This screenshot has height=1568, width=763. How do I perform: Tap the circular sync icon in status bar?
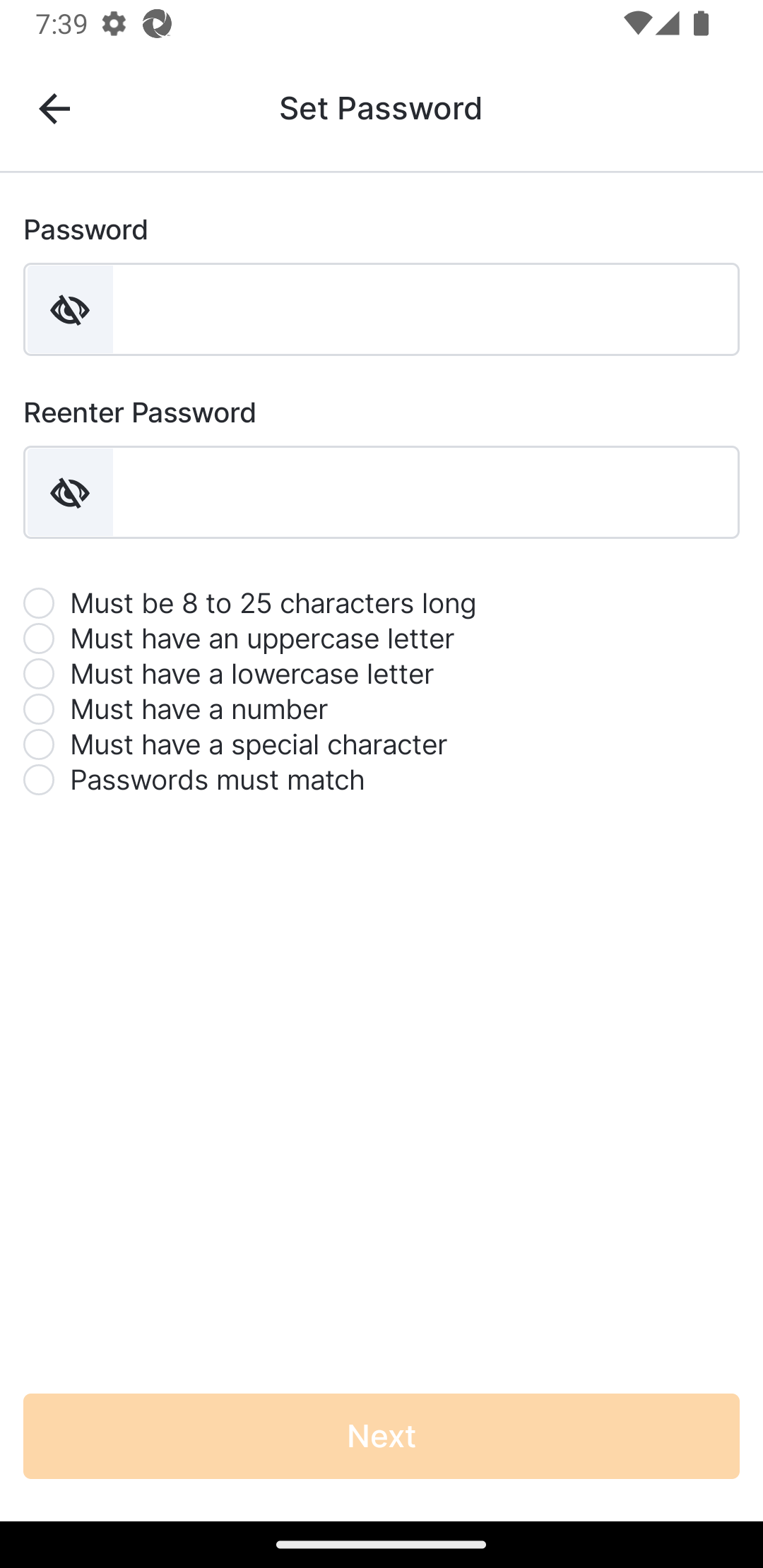pyautogui.click(x=157, y=24)
